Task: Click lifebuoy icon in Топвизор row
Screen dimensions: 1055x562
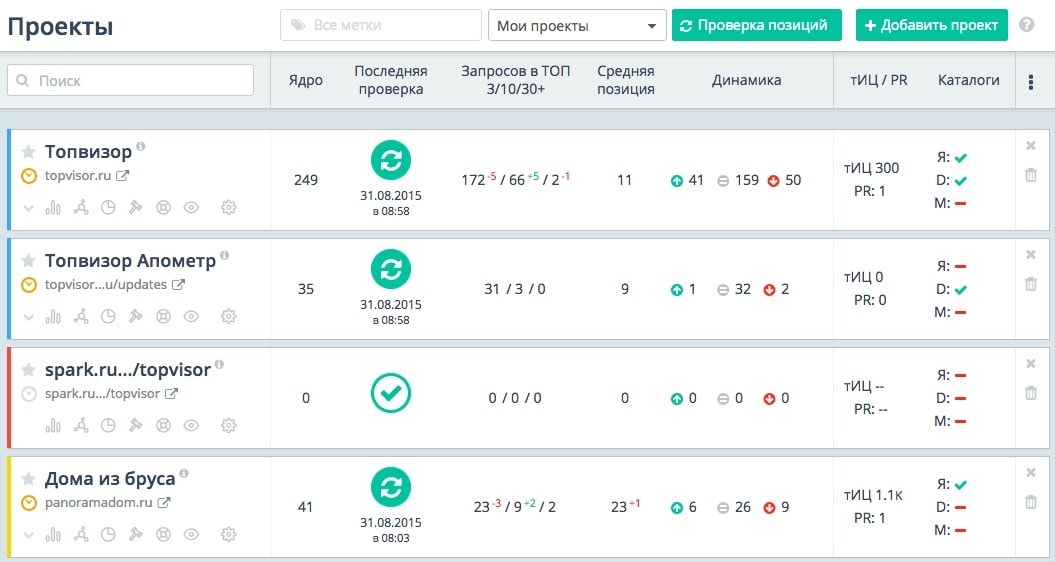Action: 163,207
